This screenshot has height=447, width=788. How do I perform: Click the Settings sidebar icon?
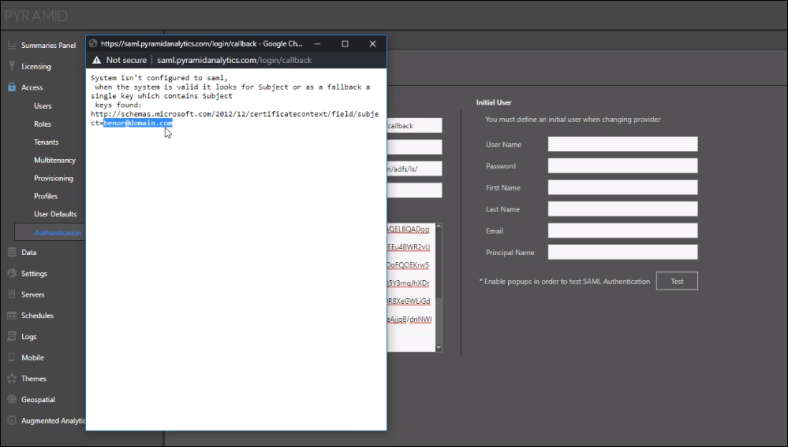[12, 274]
